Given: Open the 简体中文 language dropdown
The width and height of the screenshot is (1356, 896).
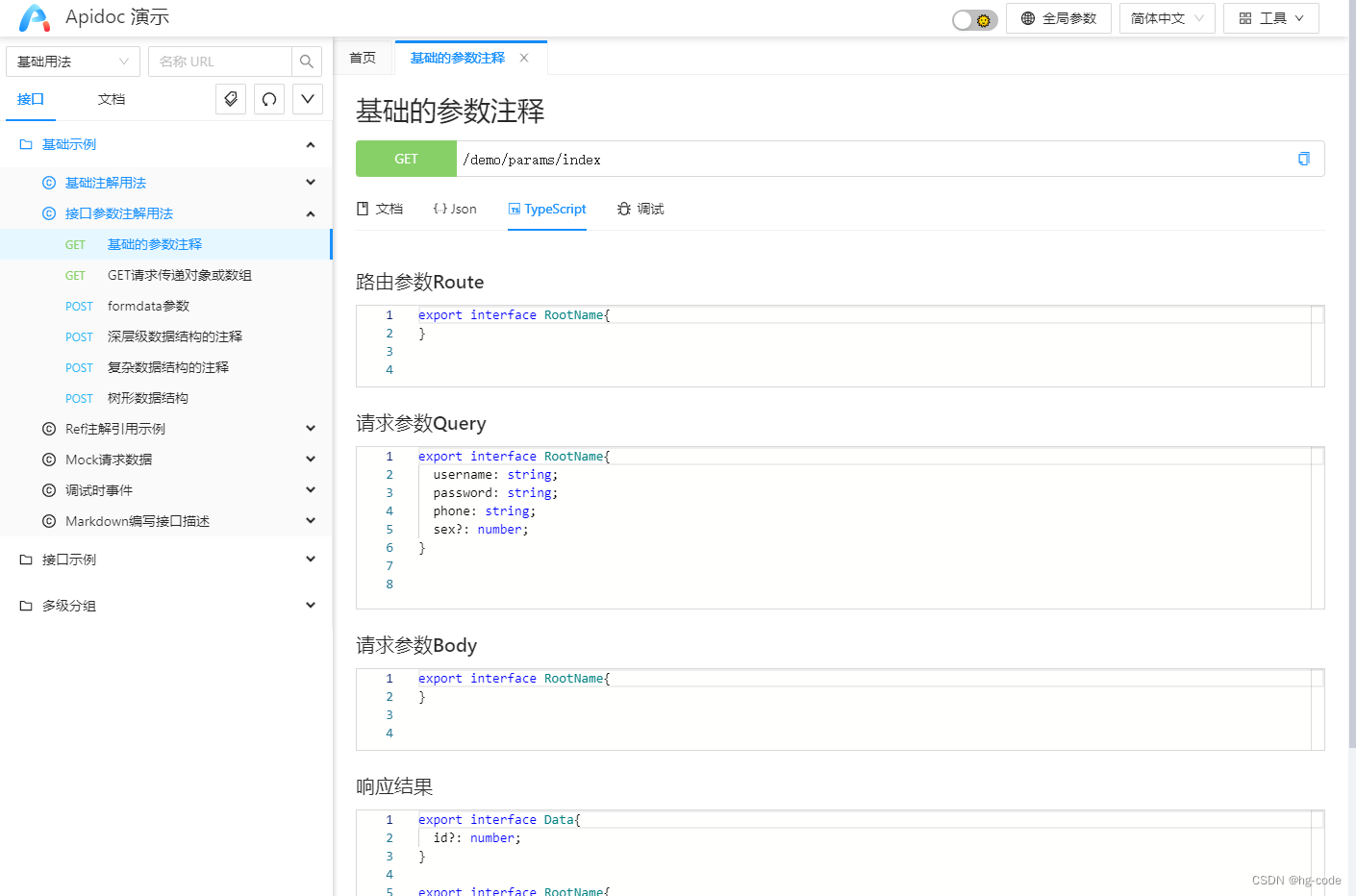Looking at the screenshot, I should [x=1168, y=18].
